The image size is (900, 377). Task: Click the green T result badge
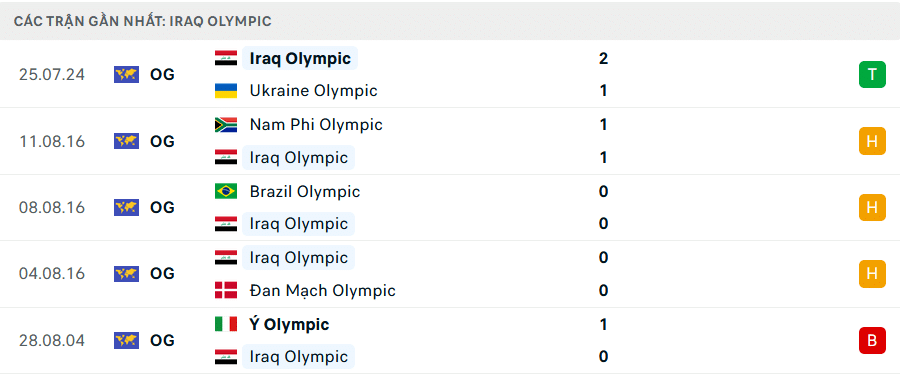coord(872,75)
